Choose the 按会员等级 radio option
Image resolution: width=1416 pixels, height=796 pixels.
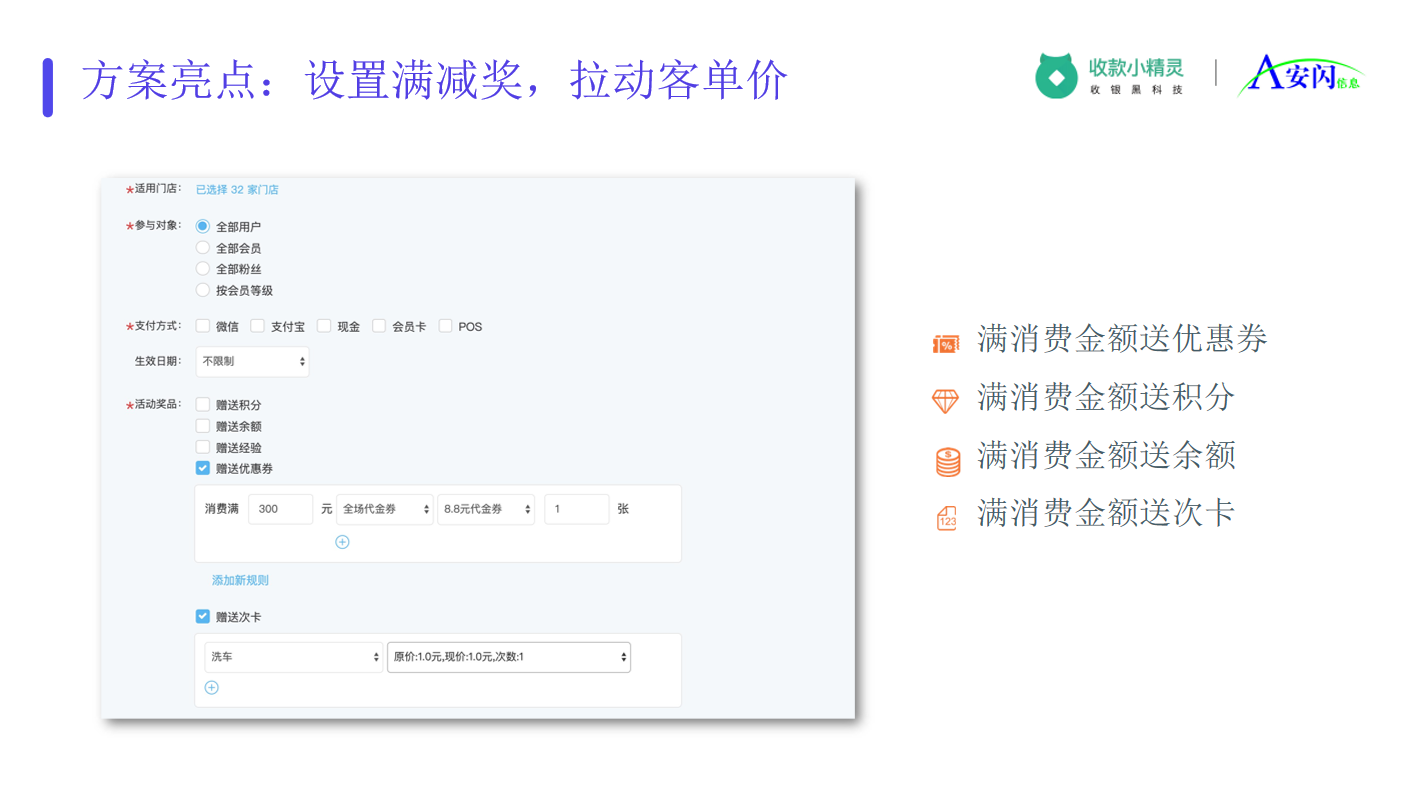[203, 290]
